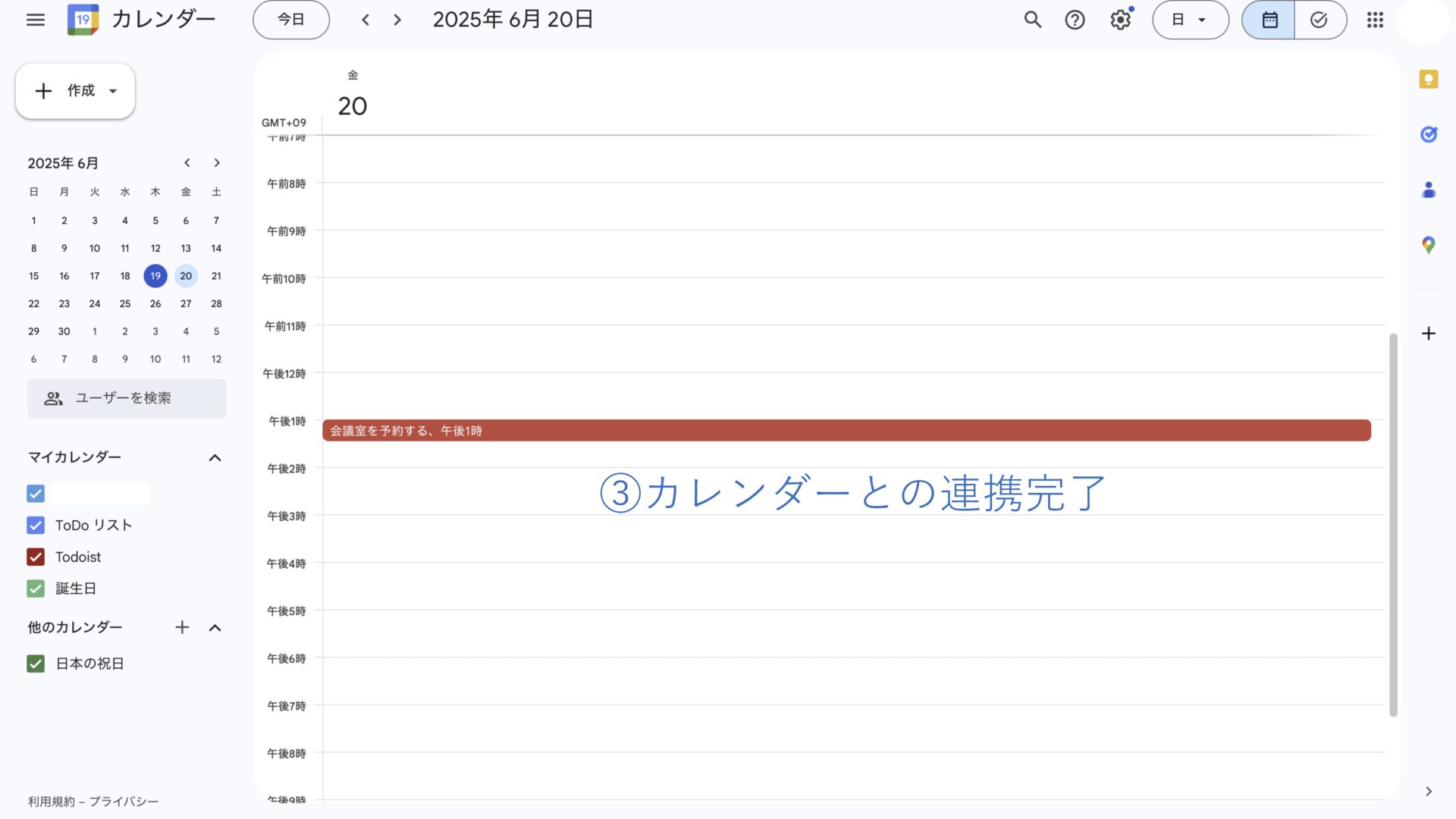Open the 日 view switcher dropdown

point(1190,20)
